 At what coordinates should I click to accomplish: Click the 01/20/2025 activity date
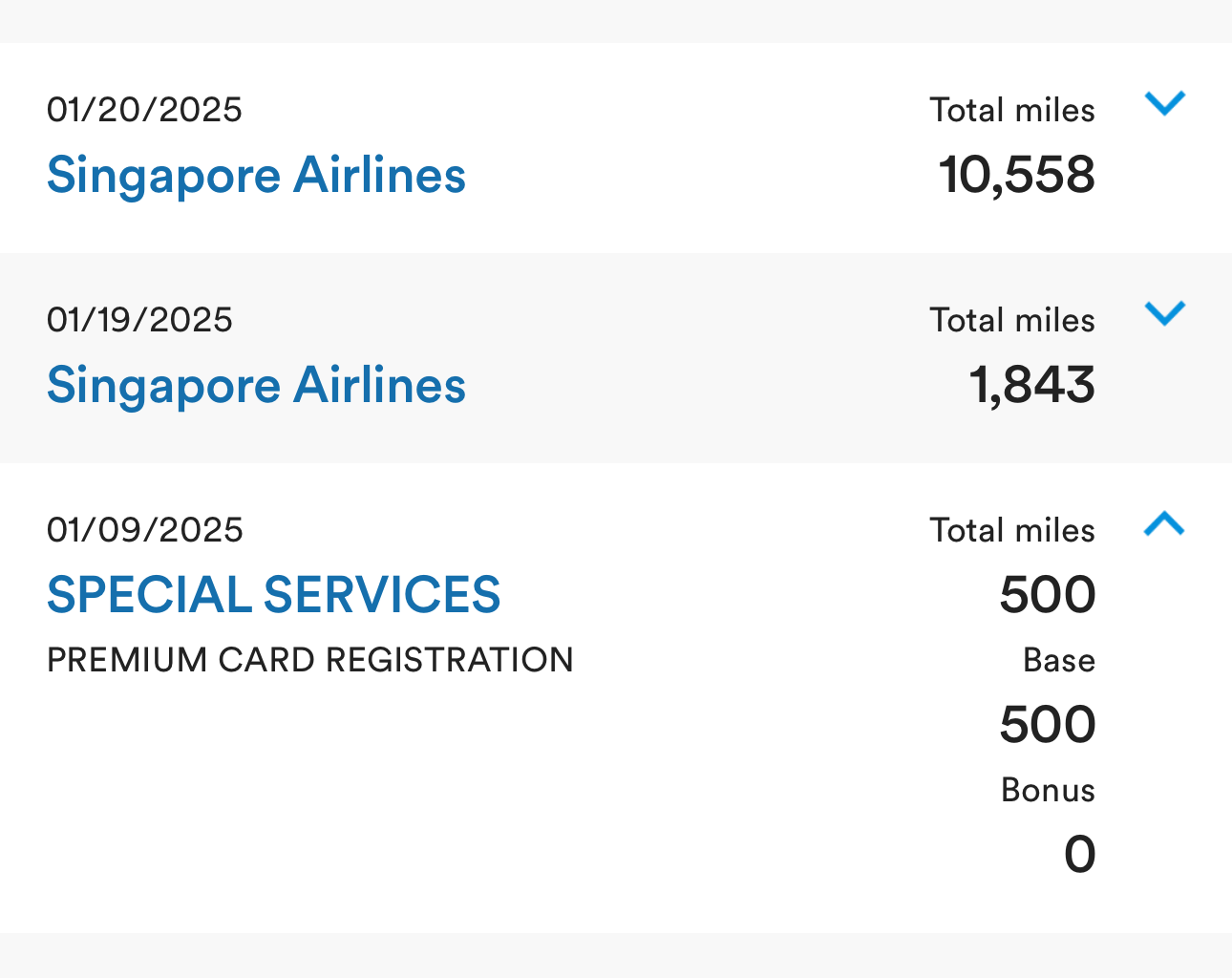pyautogui.click(x=144, y=110)
